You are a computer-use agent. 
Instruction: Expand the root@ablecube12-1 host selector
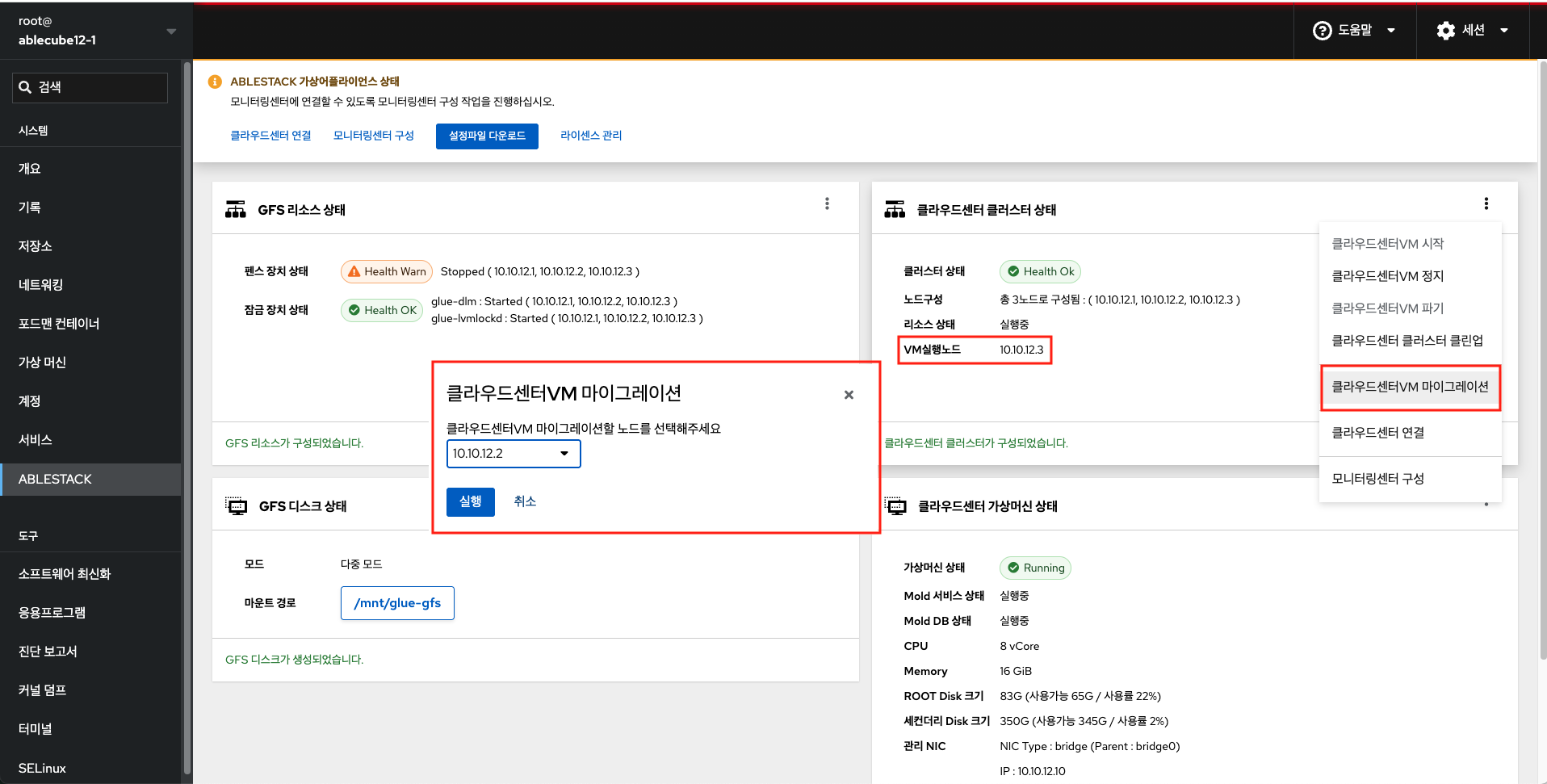tap(170, 31)
